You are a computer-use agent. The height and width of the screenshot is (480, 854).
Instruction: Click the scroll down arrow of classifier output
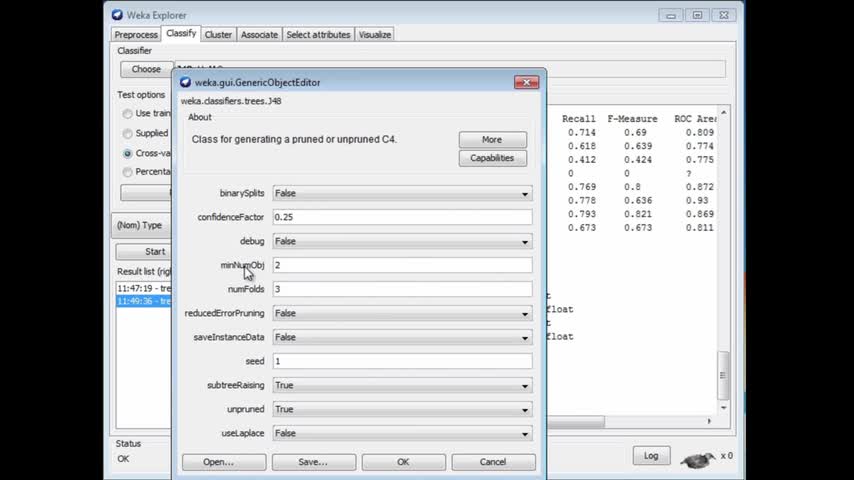click(723, 408)
